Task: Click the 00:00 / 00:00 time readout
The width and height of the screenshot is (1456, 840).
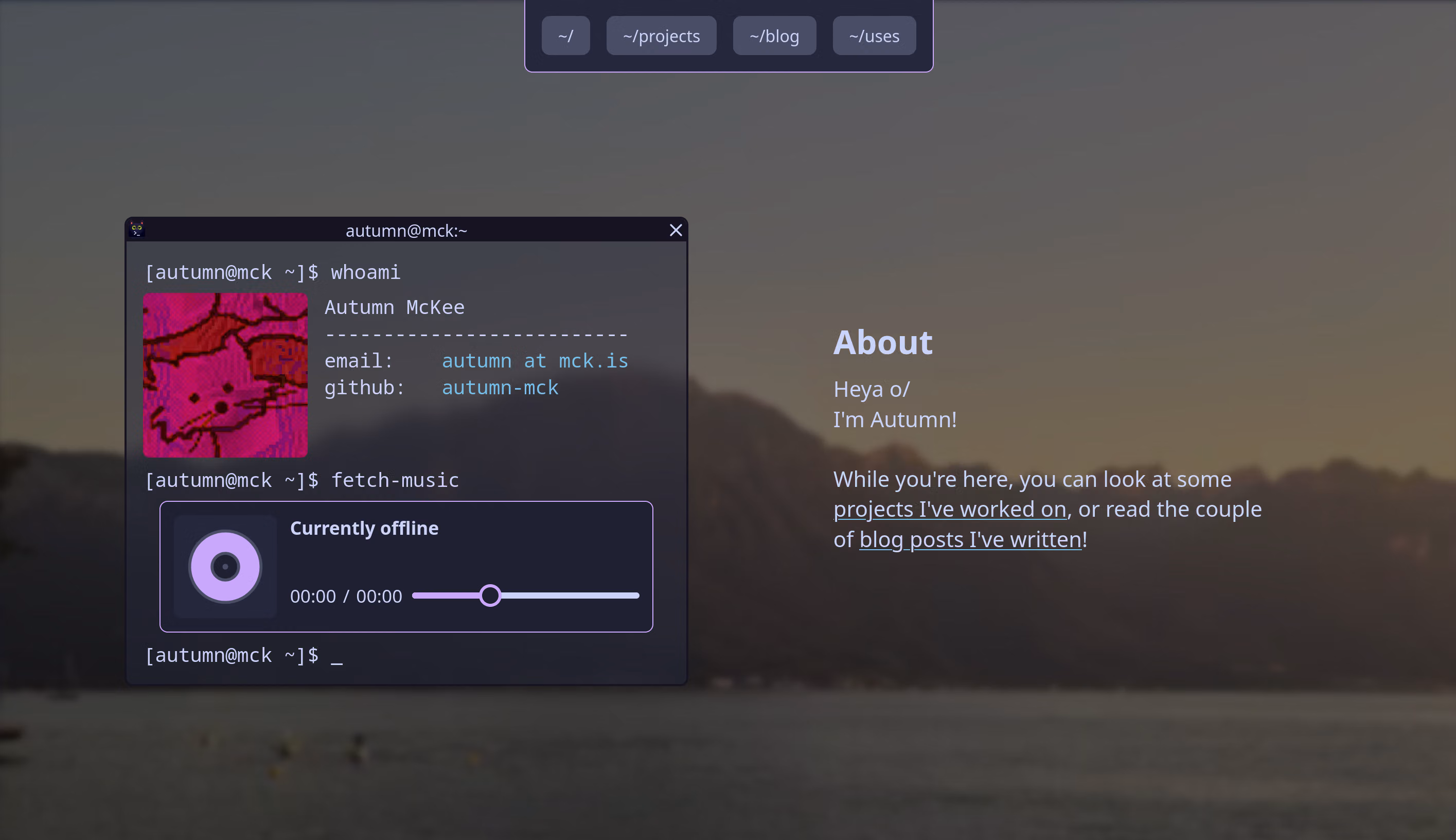Action: pos(345,596)
